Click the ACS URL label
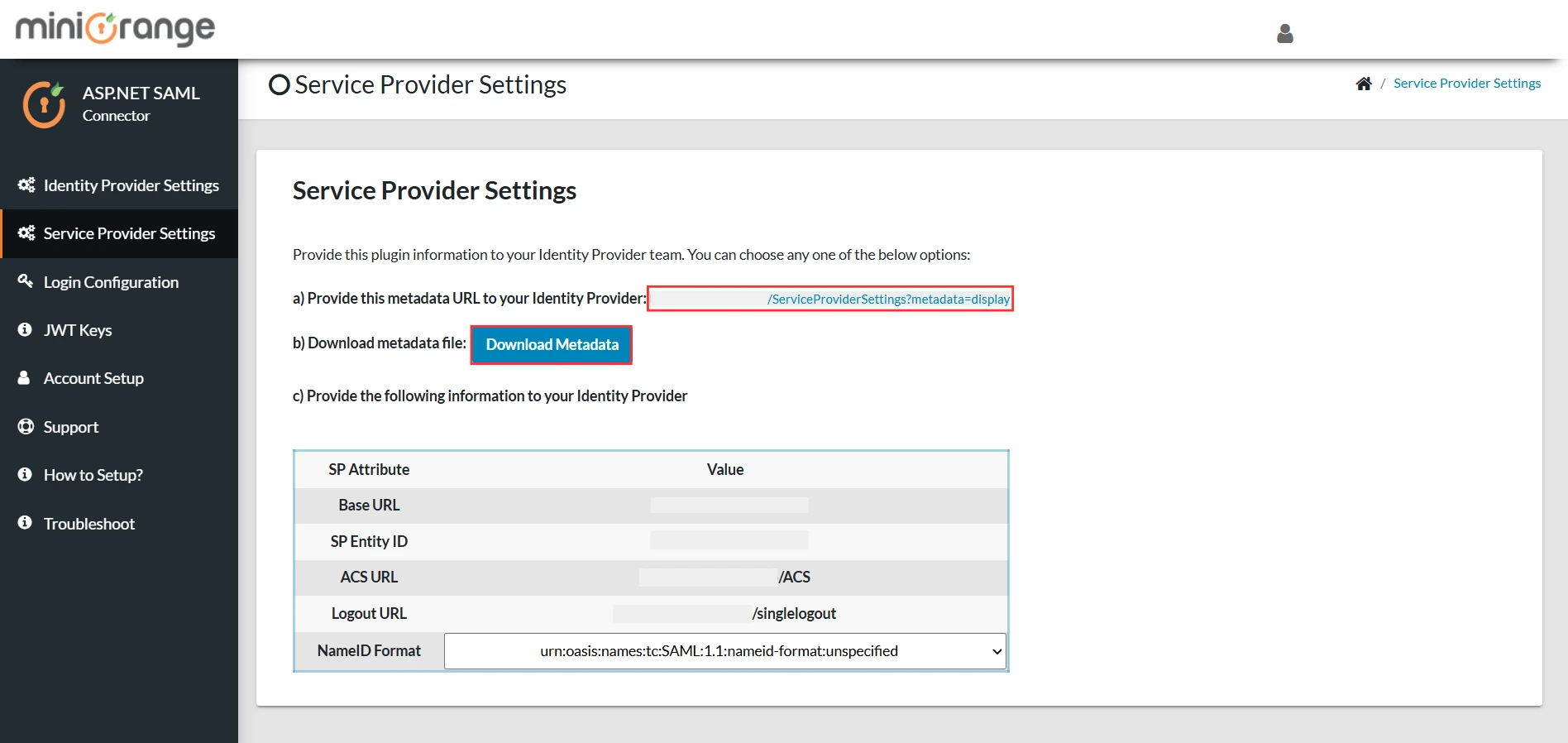This screenshot has height=743, width=1568. point(369,577)
